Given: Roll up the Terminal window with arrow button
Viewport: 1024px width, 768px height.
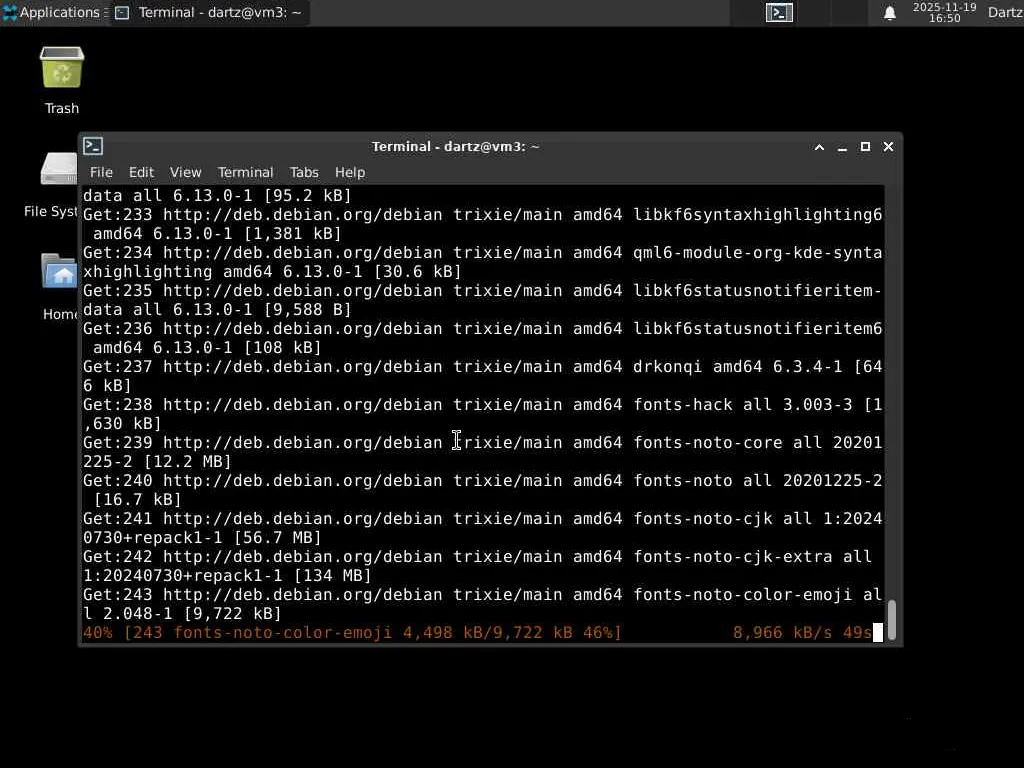Looking at the screenshot, I should [x=819, y=147].
